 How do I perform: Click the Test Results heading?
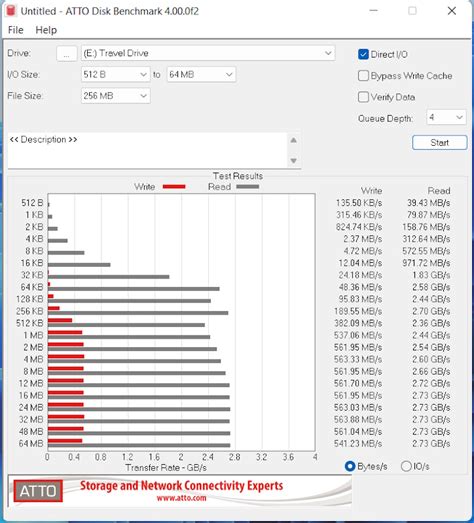point(238,176)
